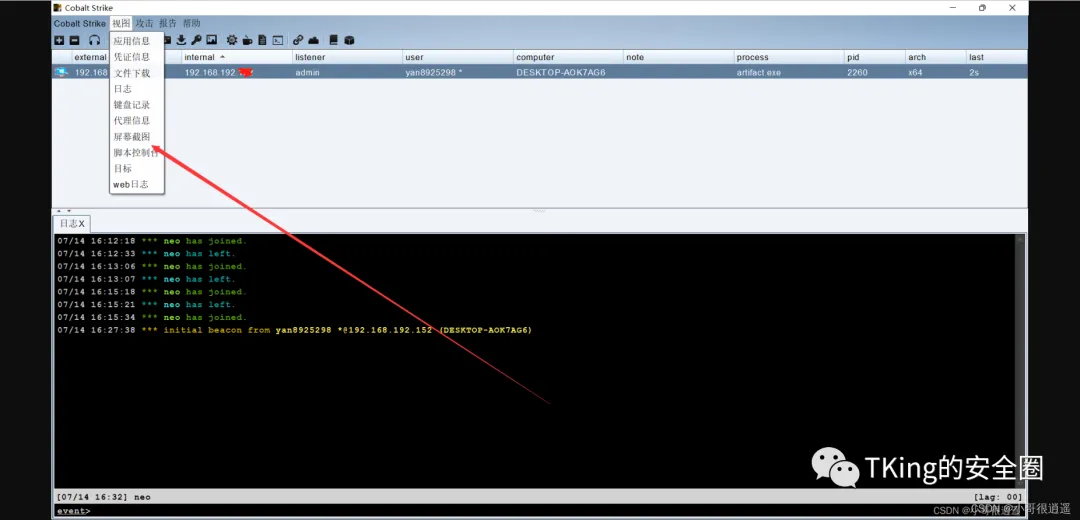1080x520 pixels.
Task: Select the artifact.exe process cell
Action: pyautogui.click(x=789, y=72)
